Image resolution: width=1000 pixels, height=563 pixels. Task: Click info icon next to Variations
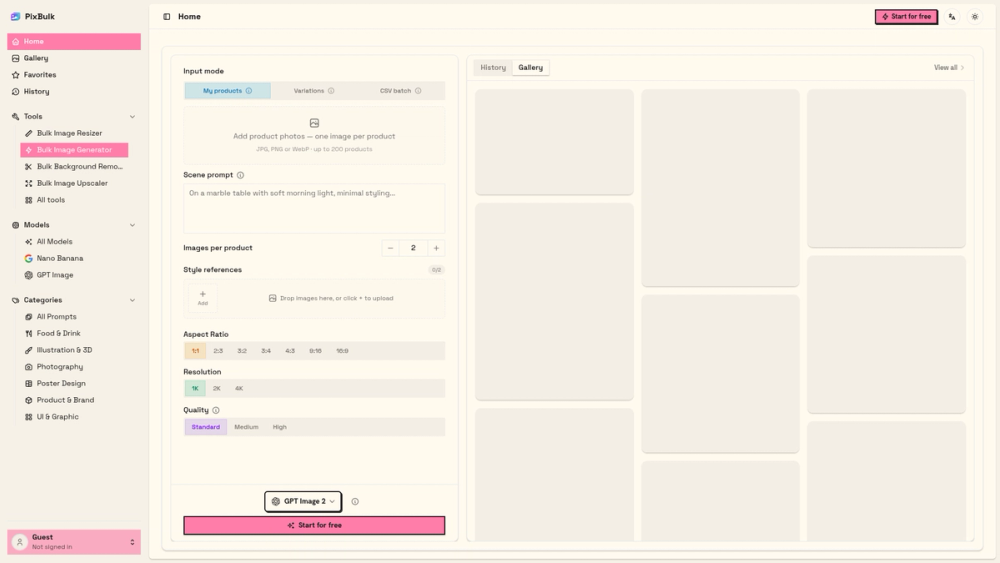(x=331, y=91)
